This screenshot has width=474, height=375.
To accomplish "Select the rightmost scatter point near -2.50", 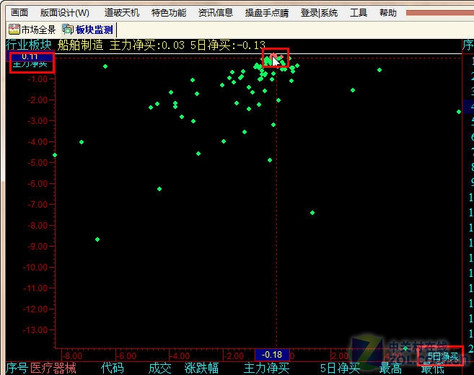I will [459, 112].
